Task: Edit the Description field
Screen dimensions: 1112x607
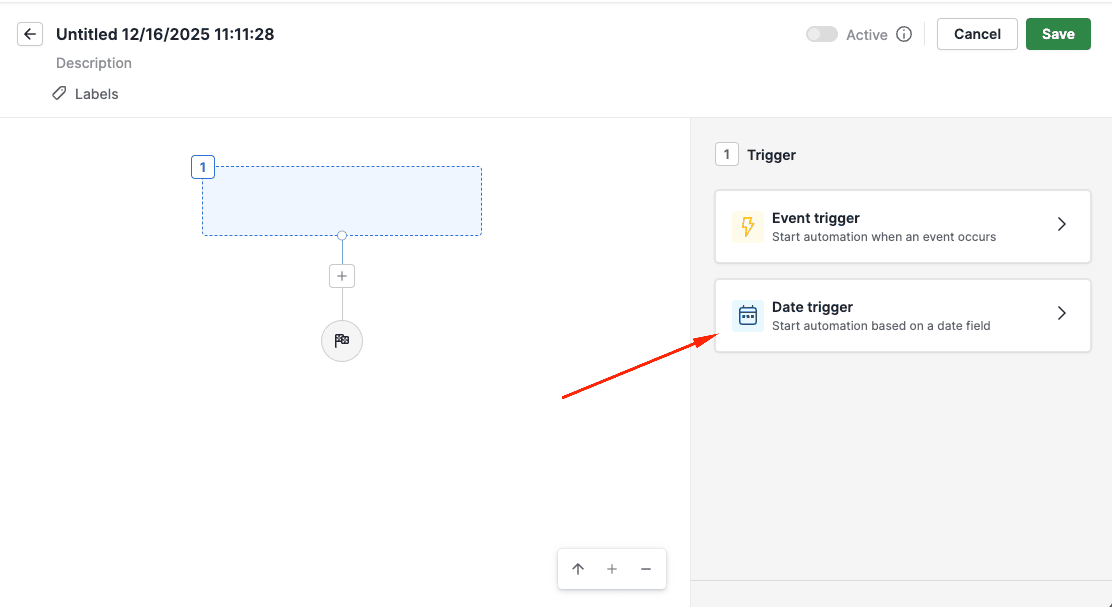Action: (94, 63)
